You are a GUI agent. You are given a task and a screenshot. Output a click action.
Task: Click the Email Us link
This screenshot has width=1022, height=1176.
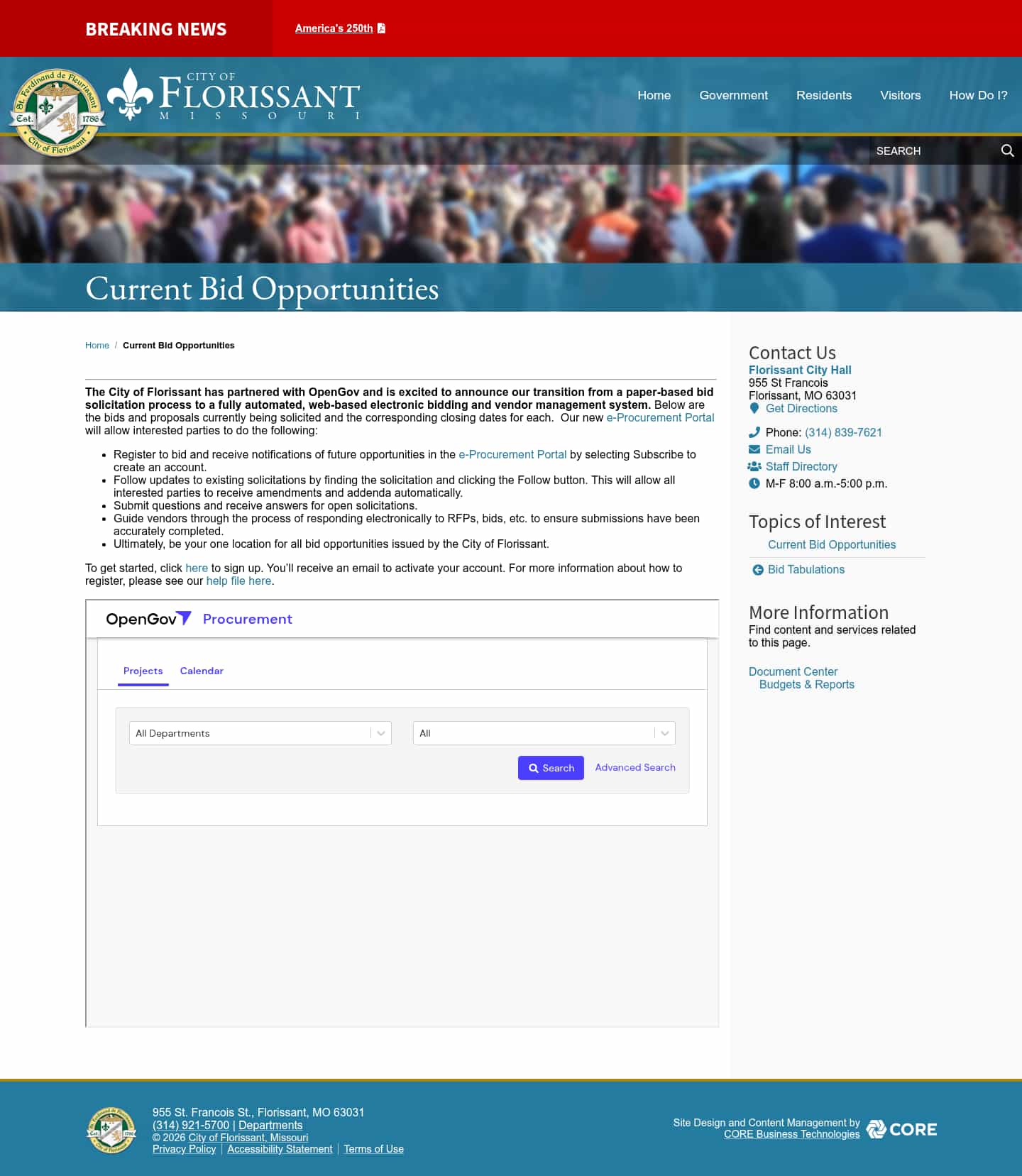click(788, 449)
